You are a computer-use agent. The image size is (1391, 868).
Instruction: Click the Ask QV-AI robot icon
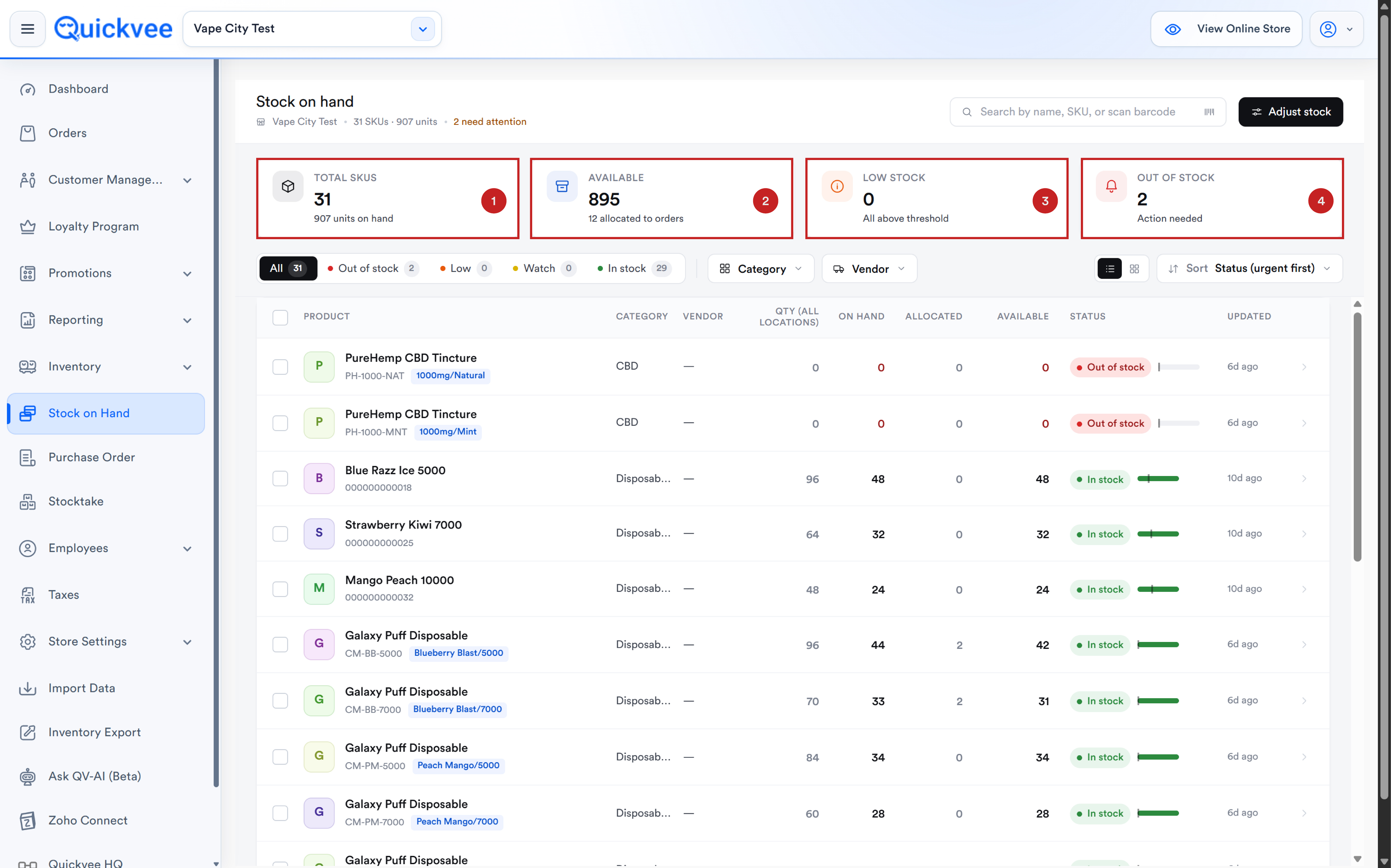(x=27, y=777)
